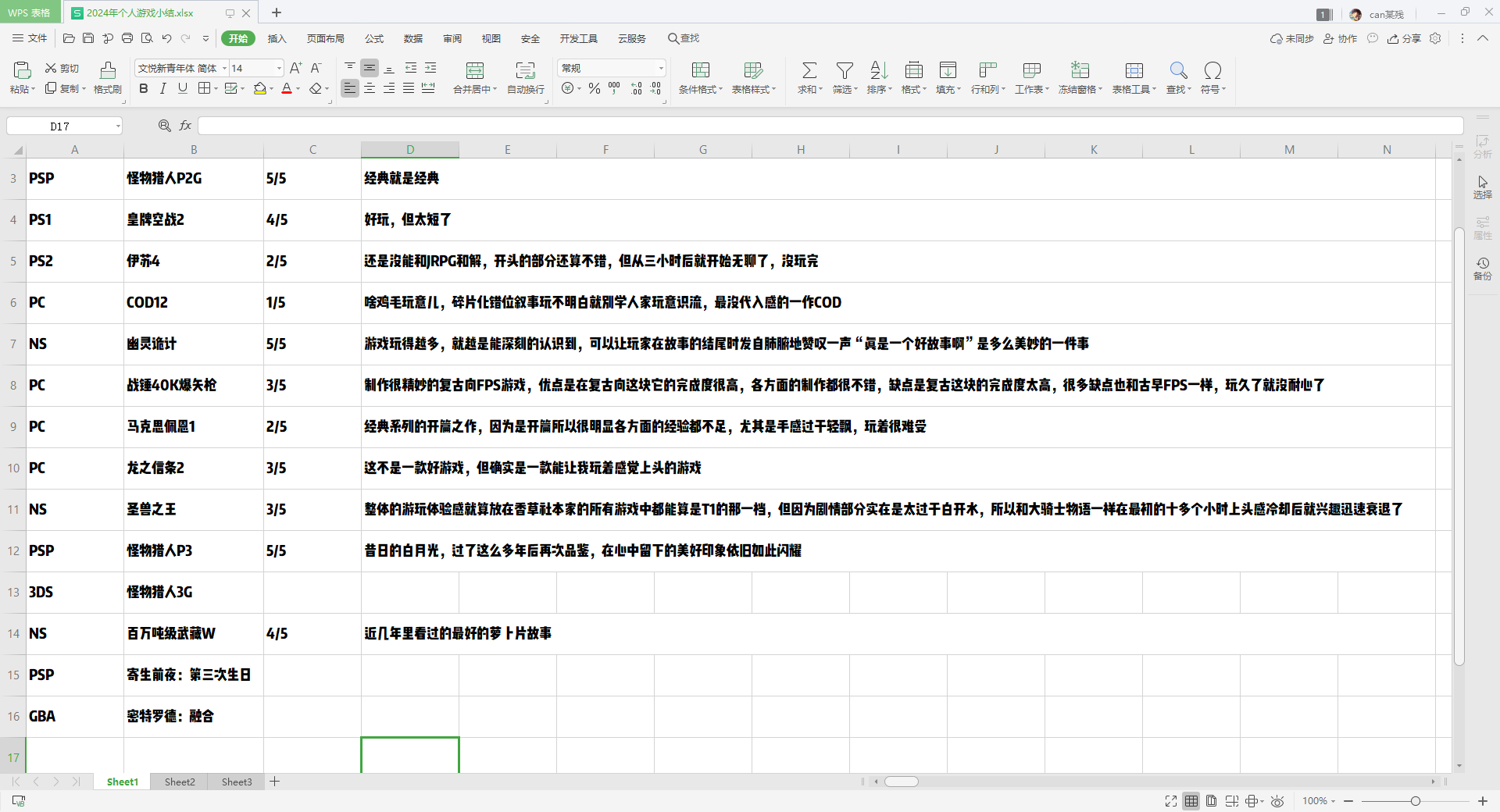
Task: Click the zoom slider handle
Action: point(1415,801)
